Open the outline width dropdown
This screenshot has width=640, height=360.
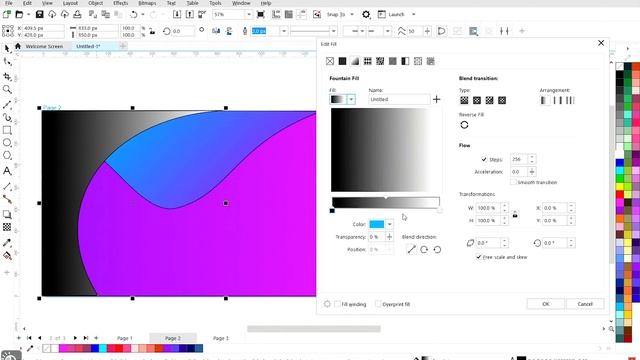284,31
